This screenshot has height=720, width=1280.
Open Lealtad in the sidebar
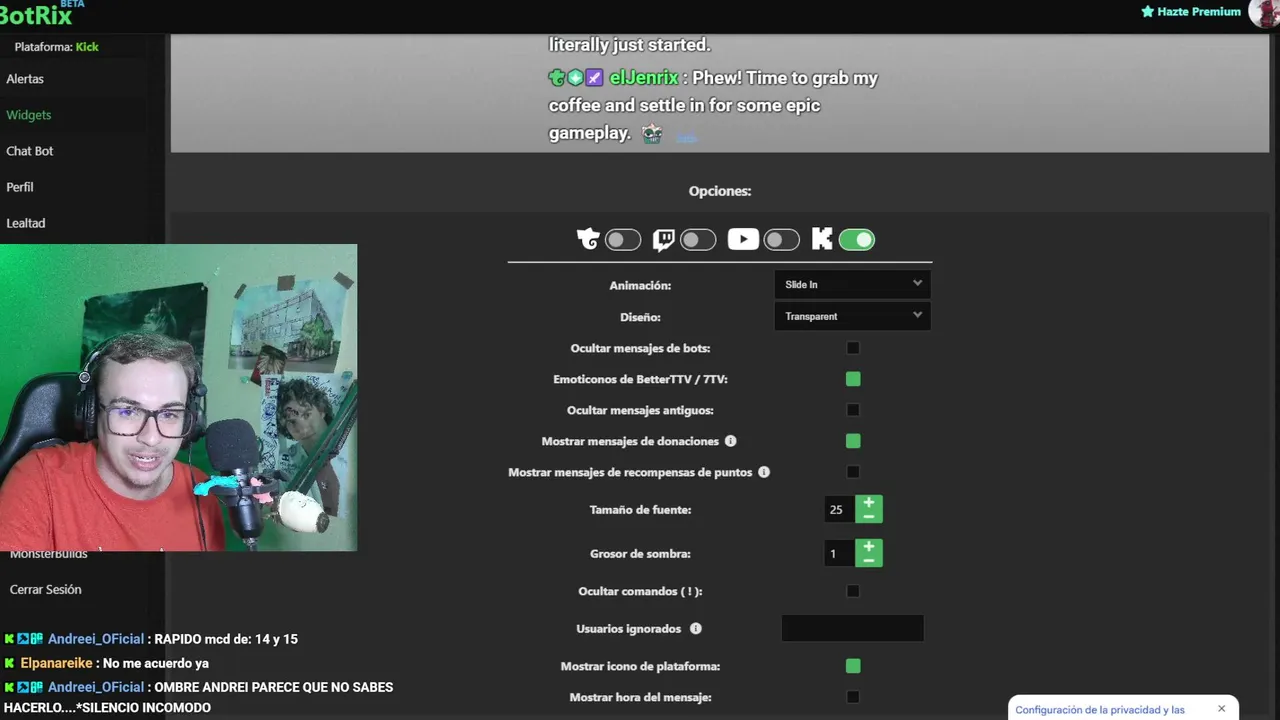click(x=26, y=223)
